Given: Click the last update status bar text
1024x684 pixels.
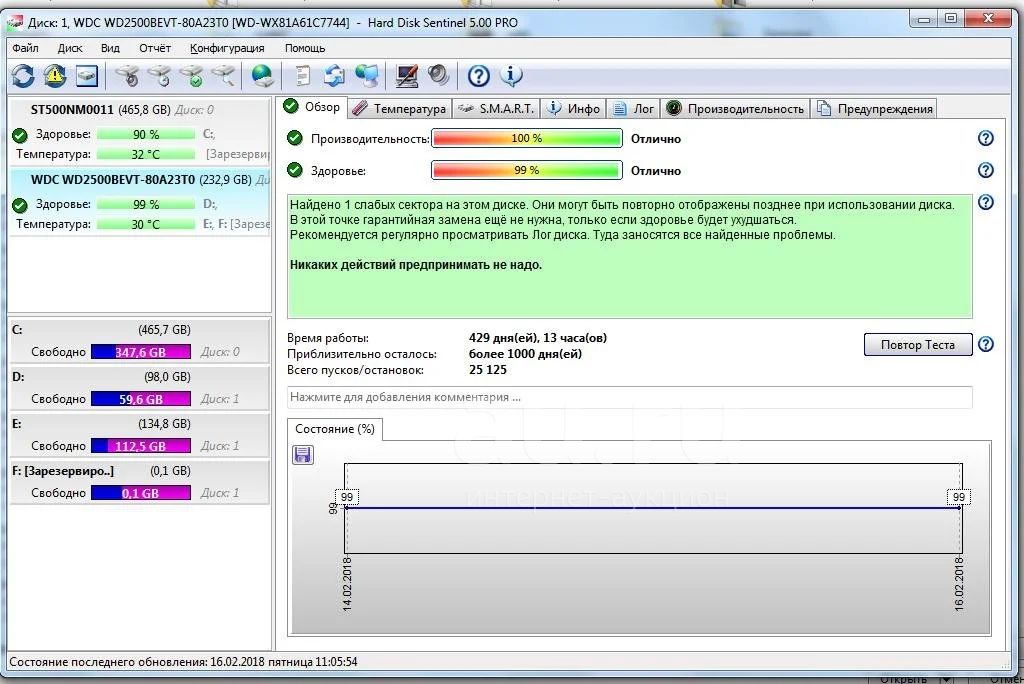Looking at the screenshot, I should pyautogui.click(x=184, y=662).
